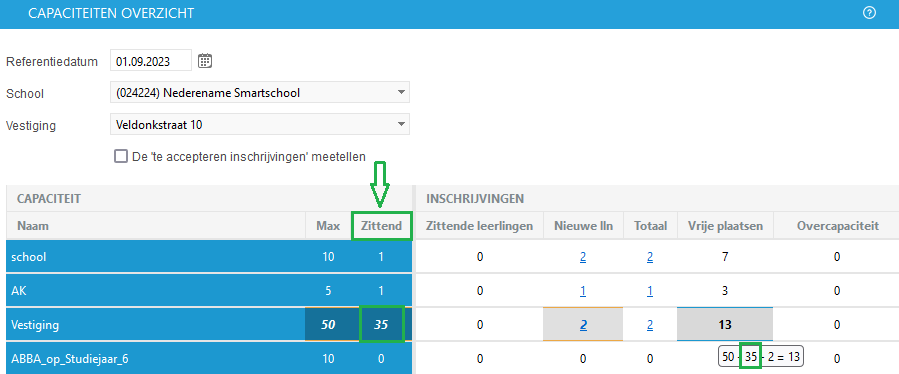The width and height of the screenshot is (899, 374).
Task: Open the Vestiging dropdown
Action: pos(260,124)
